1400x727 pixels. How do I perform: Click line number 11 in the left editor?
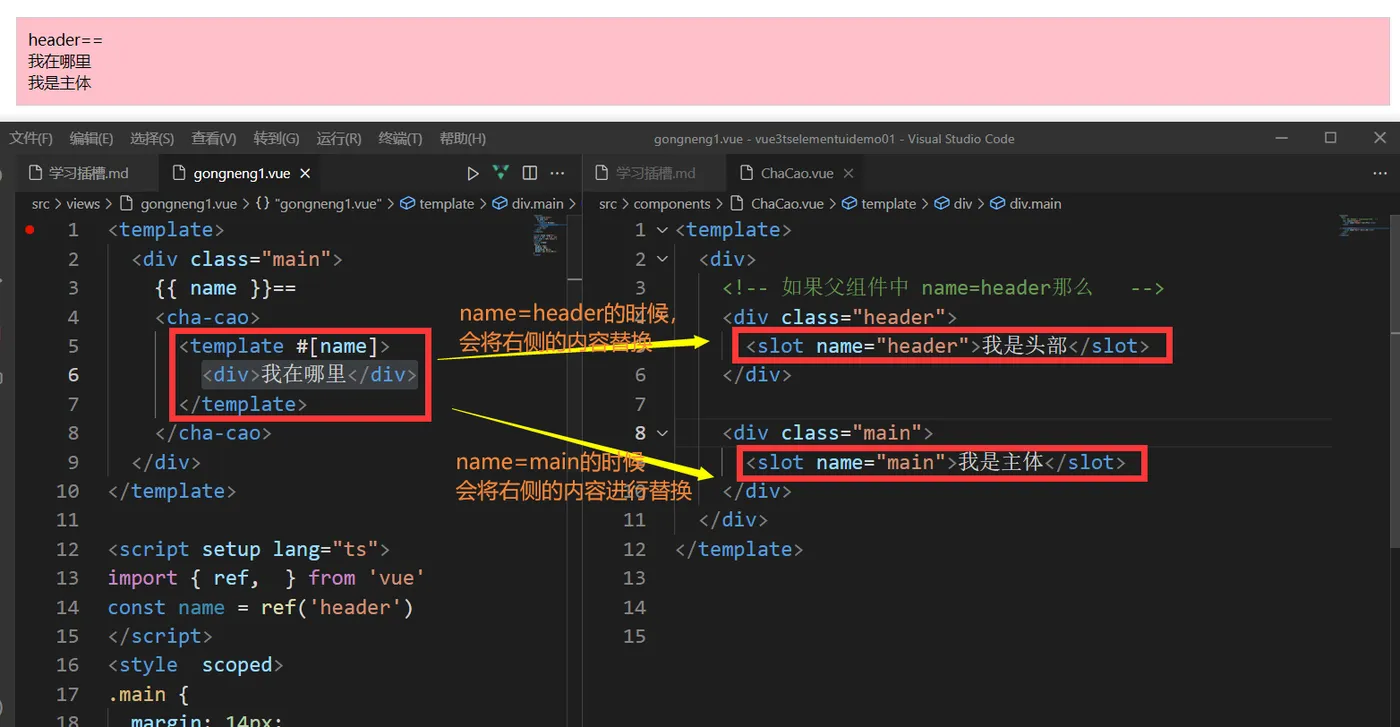[67, 520]
